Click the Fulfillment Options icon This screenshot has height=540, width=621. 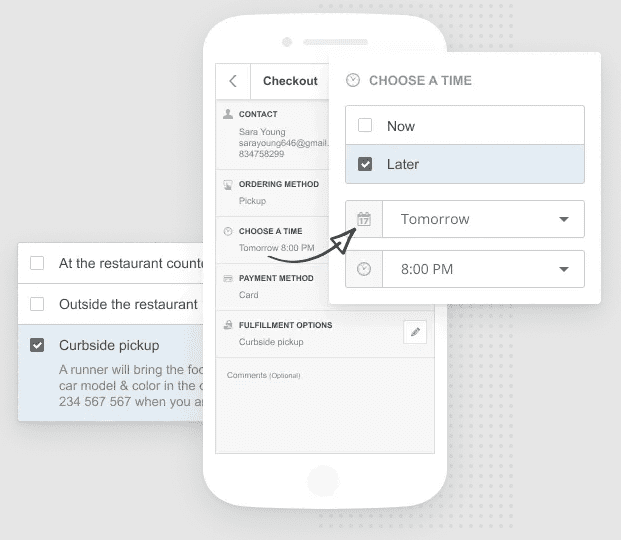tap(228, 325)
